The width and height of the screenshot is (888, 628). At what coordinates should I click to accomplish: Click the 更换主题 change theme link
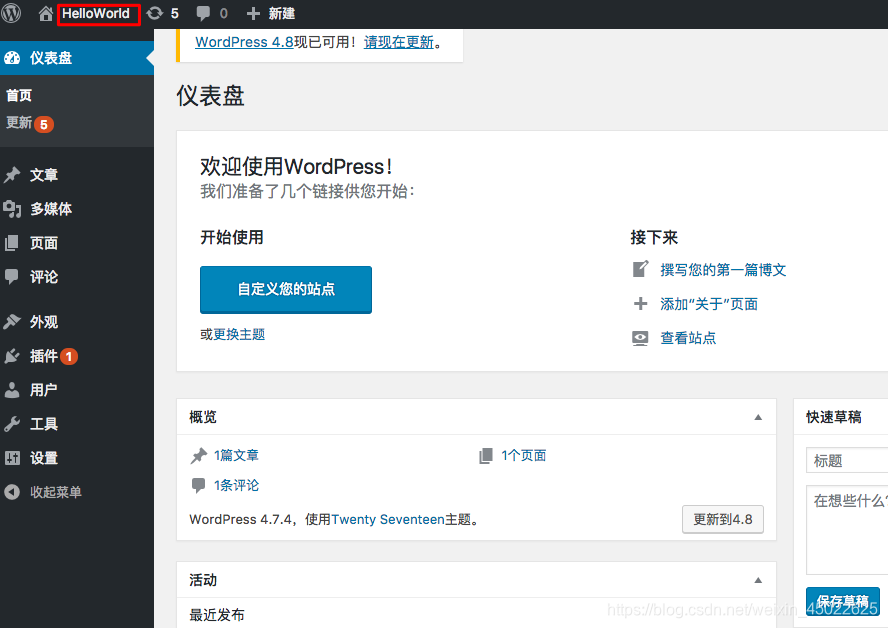click(x=240, y=335)
